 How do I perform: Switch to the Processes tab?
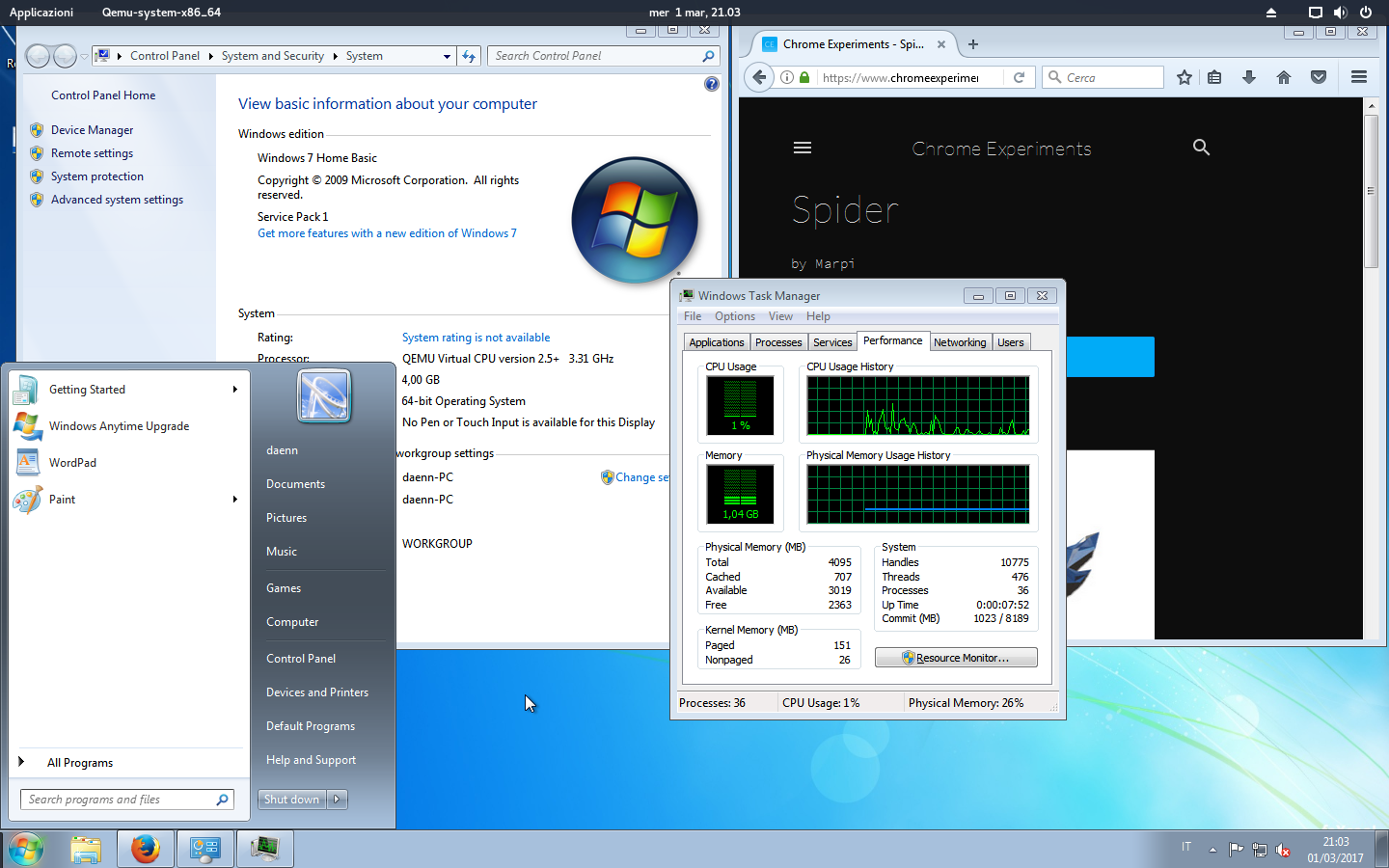coord(778,342)
